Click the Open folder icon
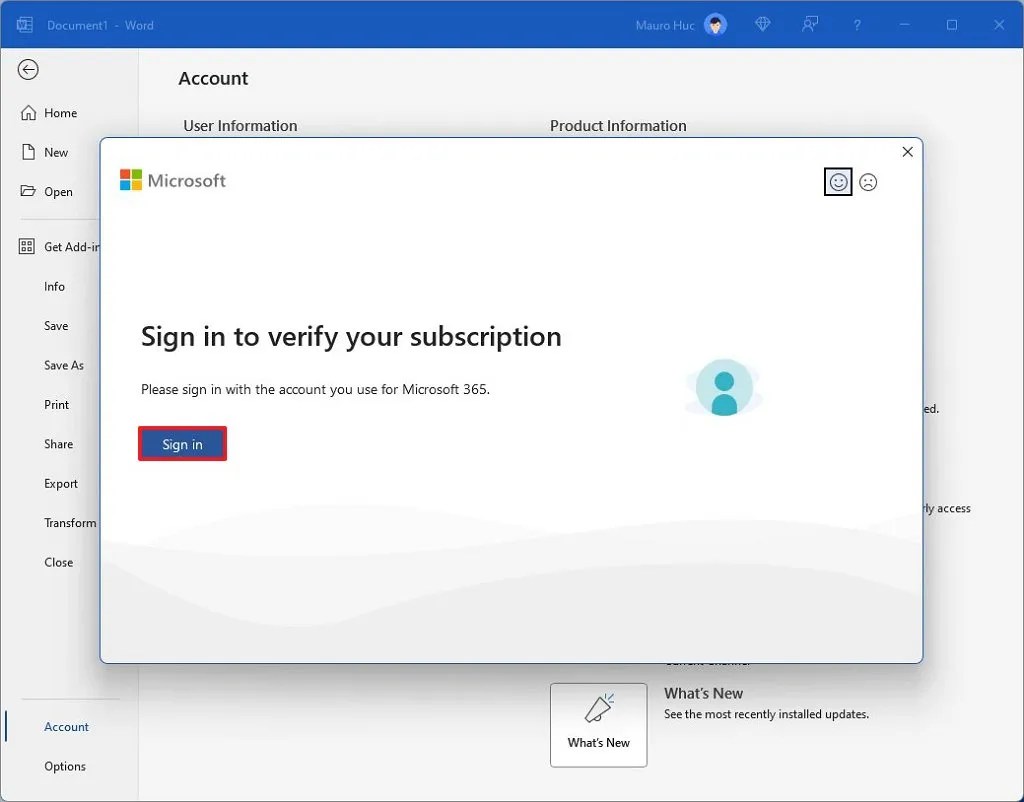Image resolution: width=1024 pixels, height=802 pixels. point(27,191)
